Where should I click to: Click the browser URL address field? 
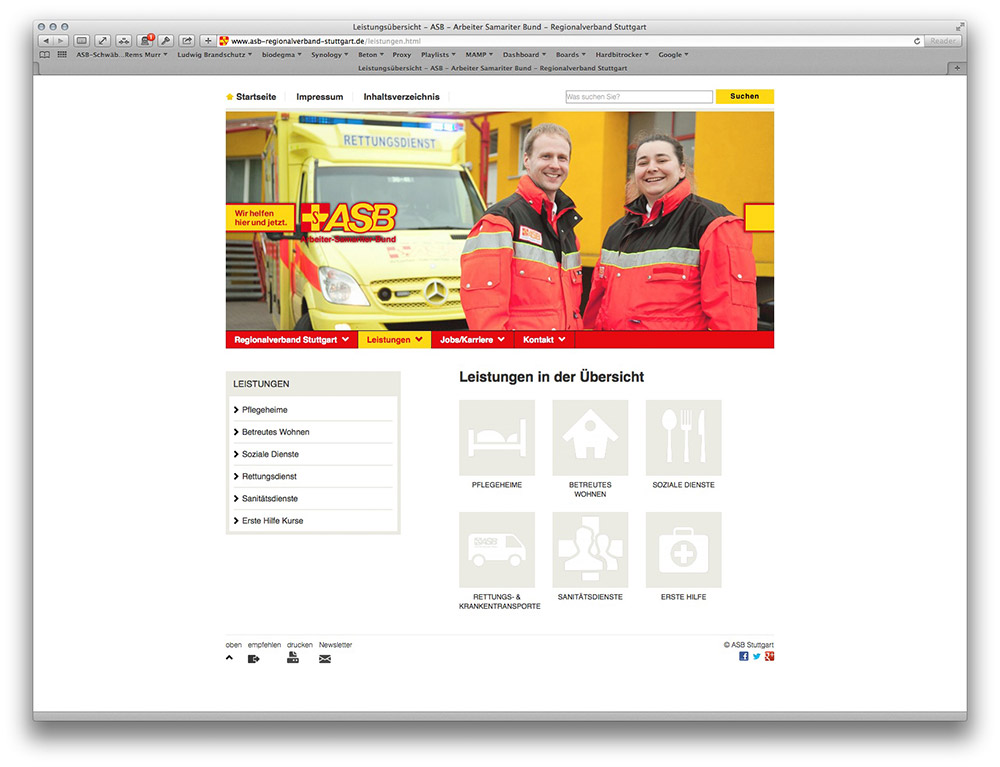pos(568,41)
